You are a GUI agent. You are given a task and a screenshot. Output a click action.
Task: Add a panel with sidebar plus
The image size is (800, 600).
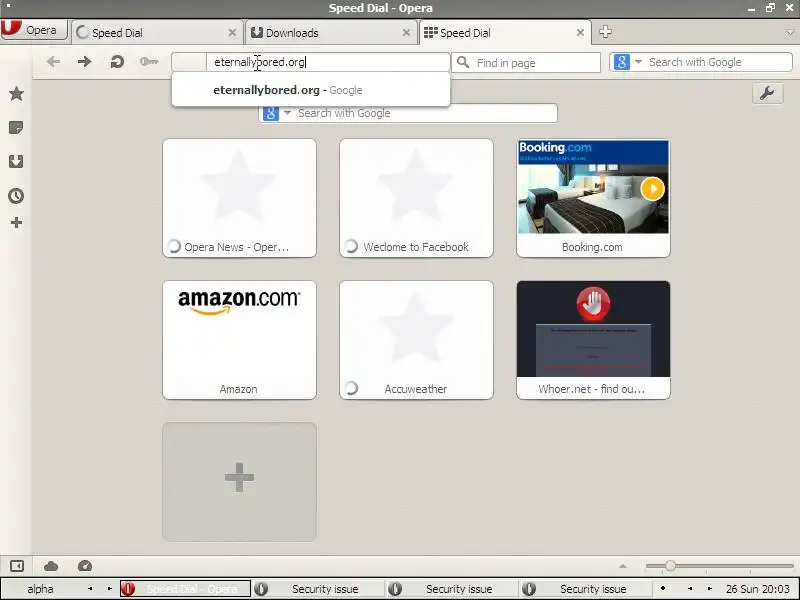pyautogui.click(x=16, y=222)
